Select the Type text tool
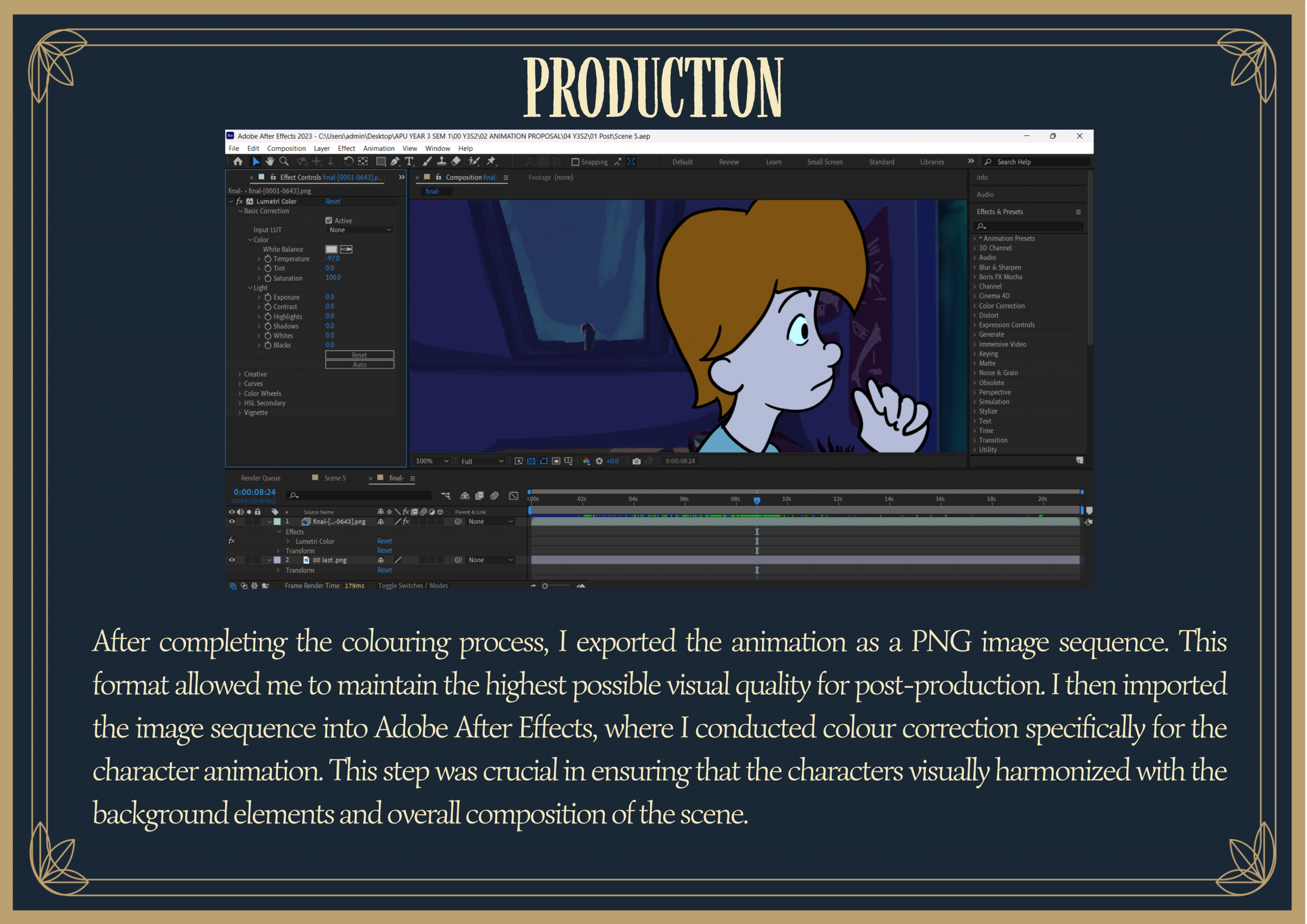Image resolution: width=1307 pixels, height=924 pixels. point(409,162)
